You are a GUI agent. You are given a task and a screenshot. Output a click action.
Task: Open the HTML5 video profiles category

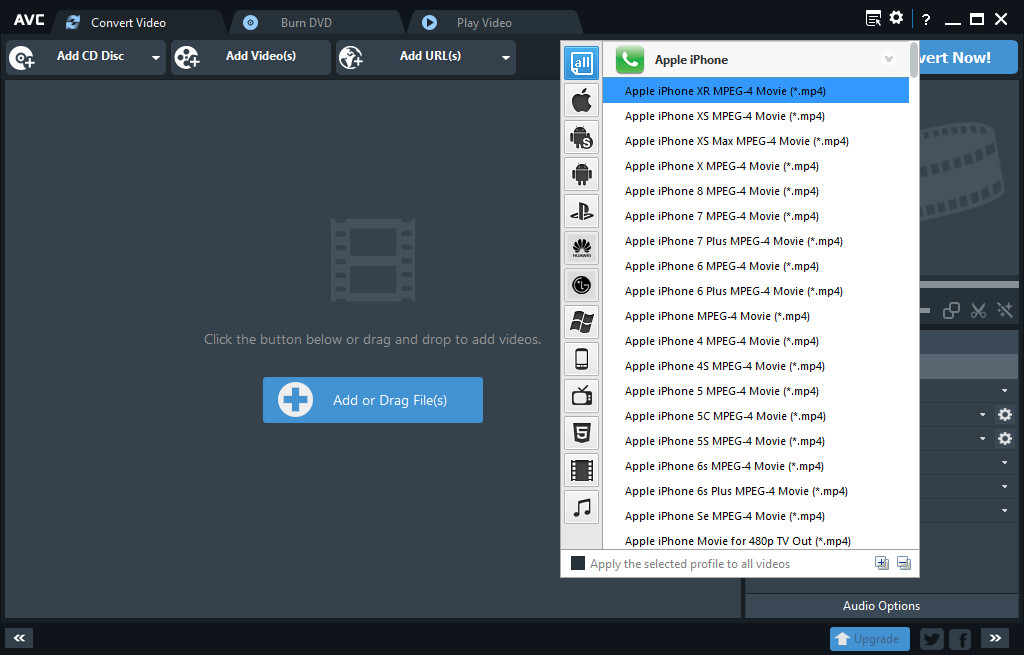point(581,432)
